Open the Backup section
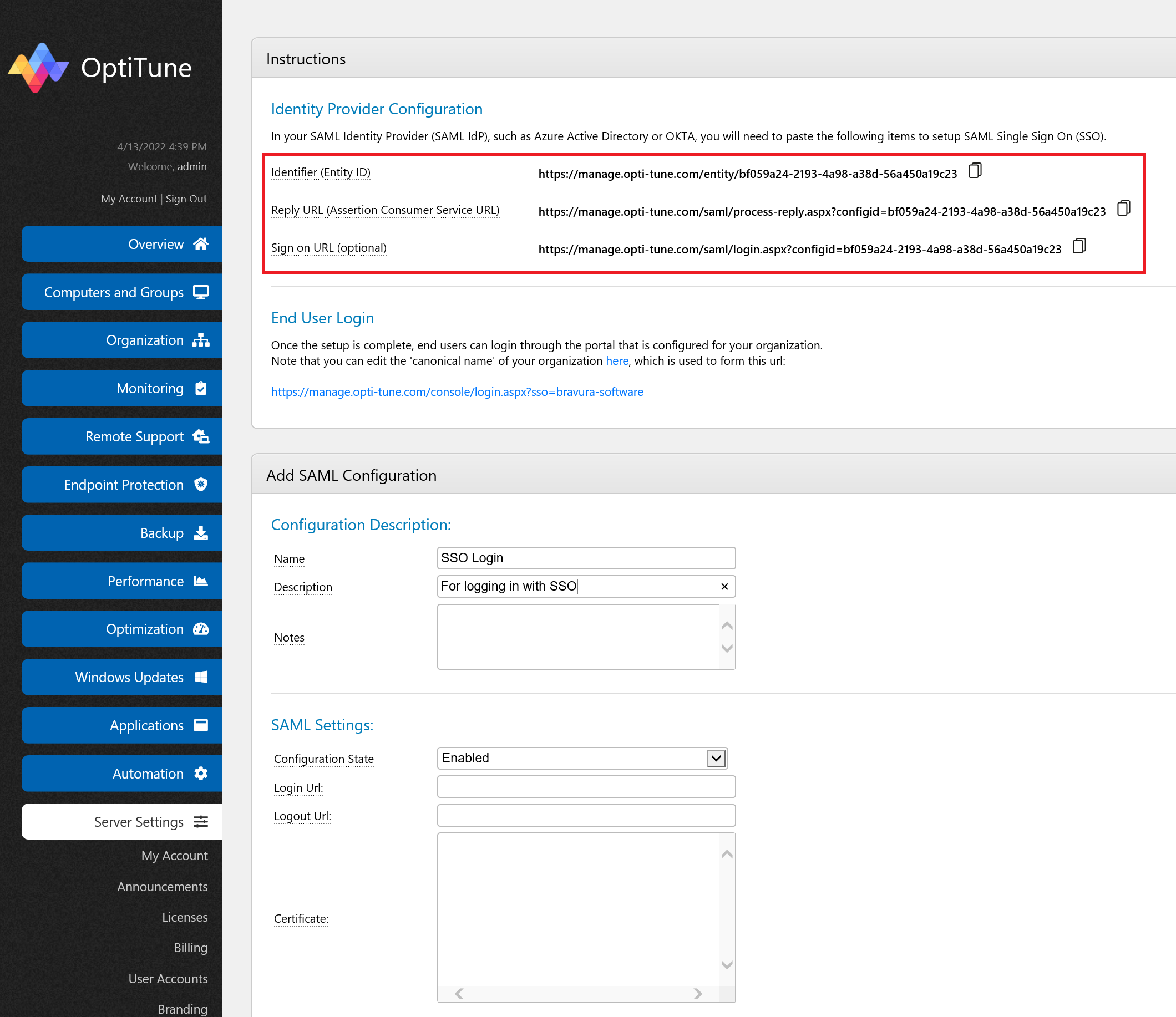This screenshot has height=1017, width=1176. pyautogui.click(x=122, y=533)
